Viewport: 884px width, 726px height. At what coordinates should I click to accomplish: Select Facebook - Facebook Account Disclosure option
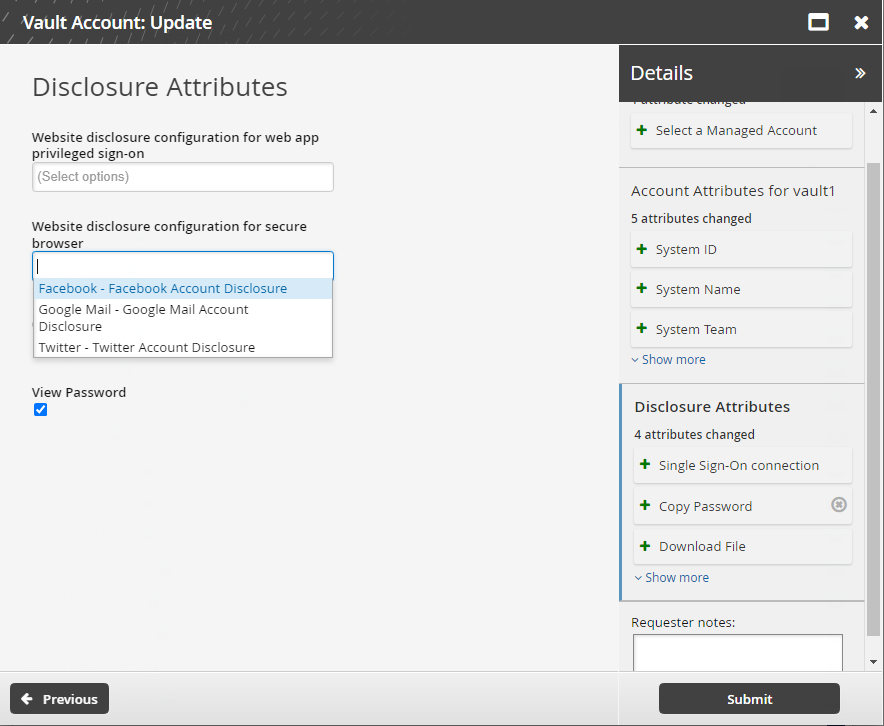163,289
